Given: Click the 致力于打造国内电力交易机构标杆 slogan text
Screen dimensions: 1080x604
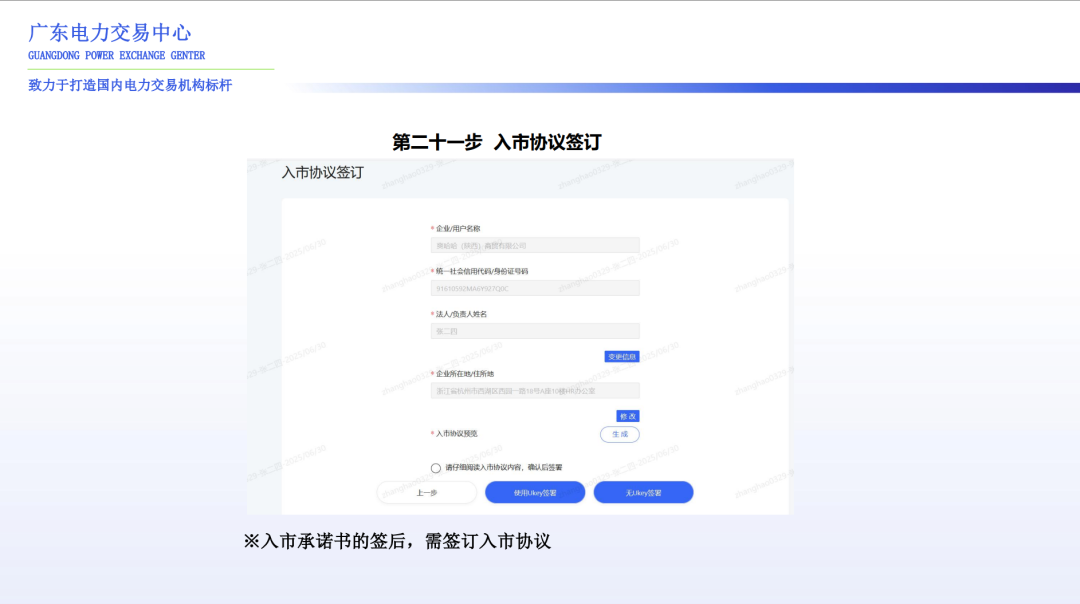Looking at the screenshot, I should [130, 86].
